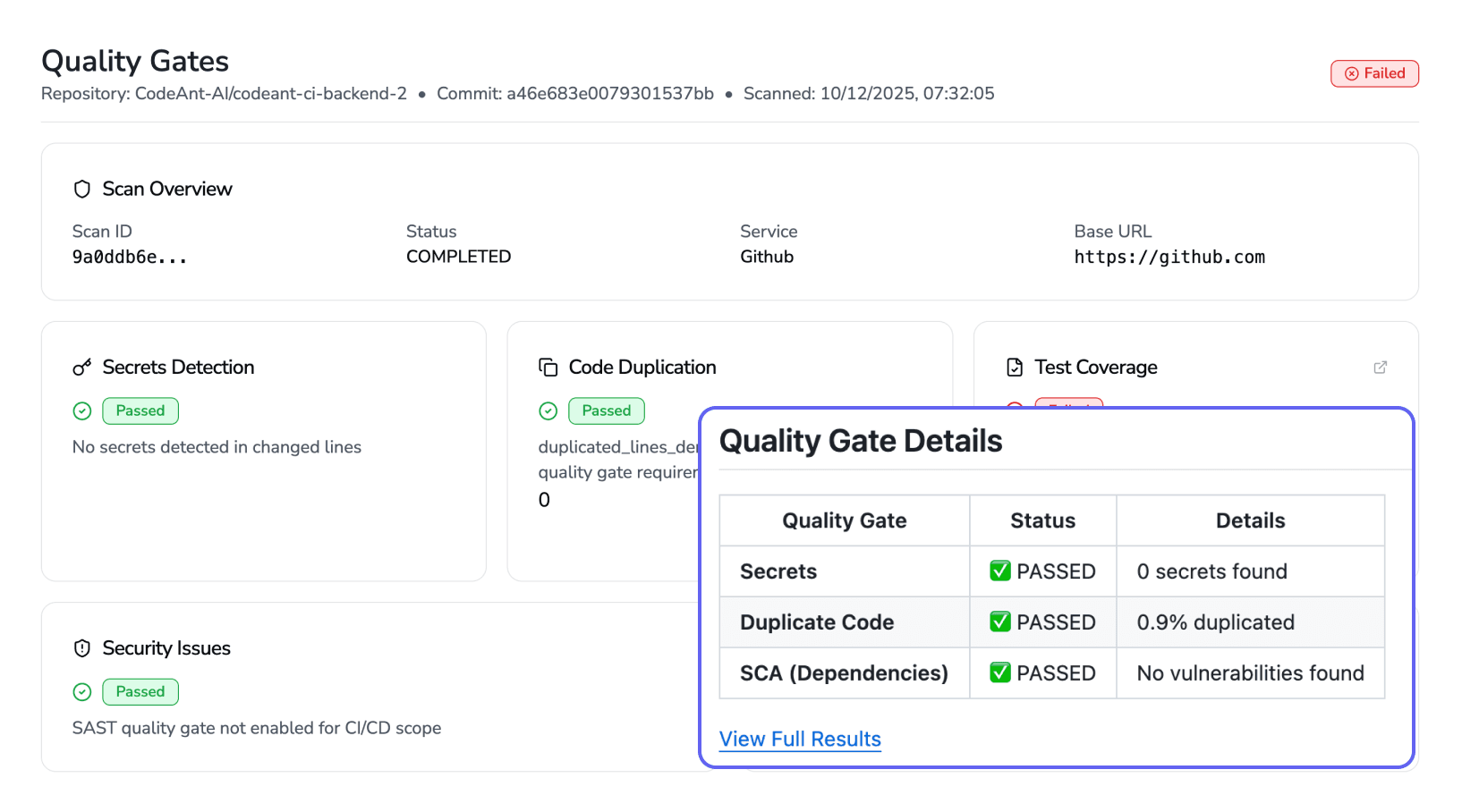Screen dimensions: 1462x812
Task: Click the Failed status badge
Action: 1374,73
